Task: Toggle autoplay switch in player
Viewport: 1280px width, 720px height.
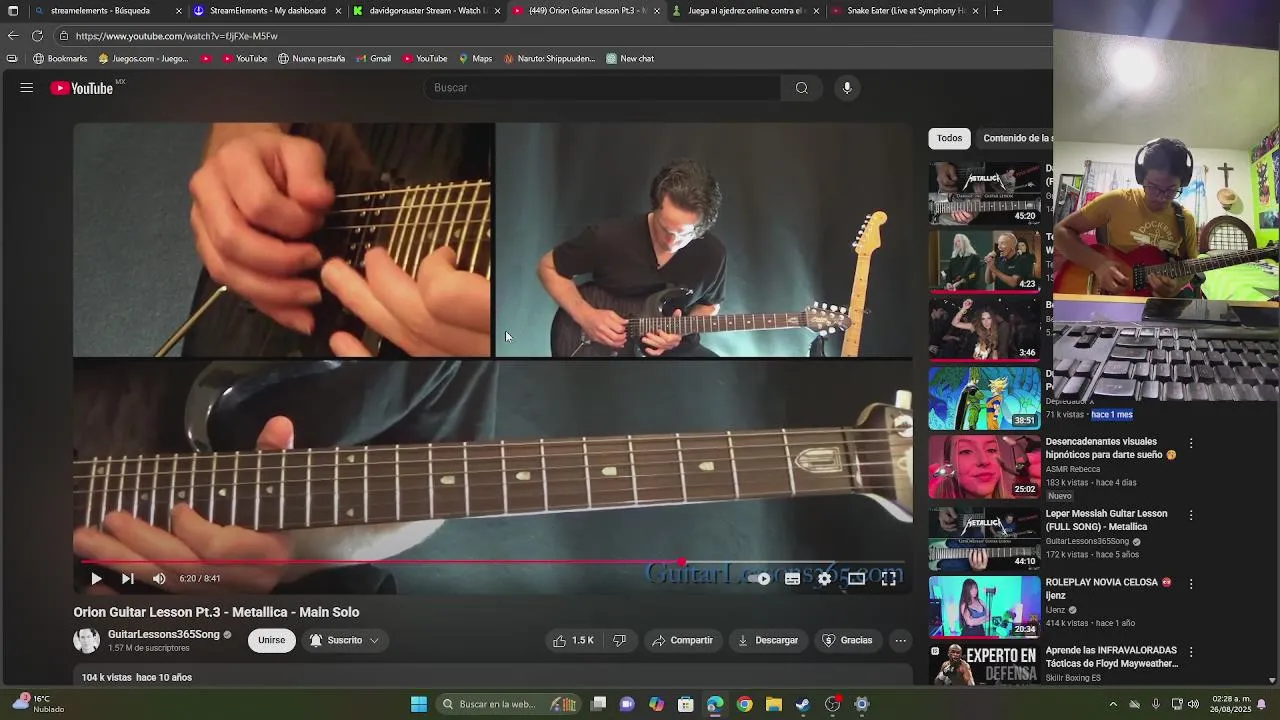Action: tap(761, 578)
